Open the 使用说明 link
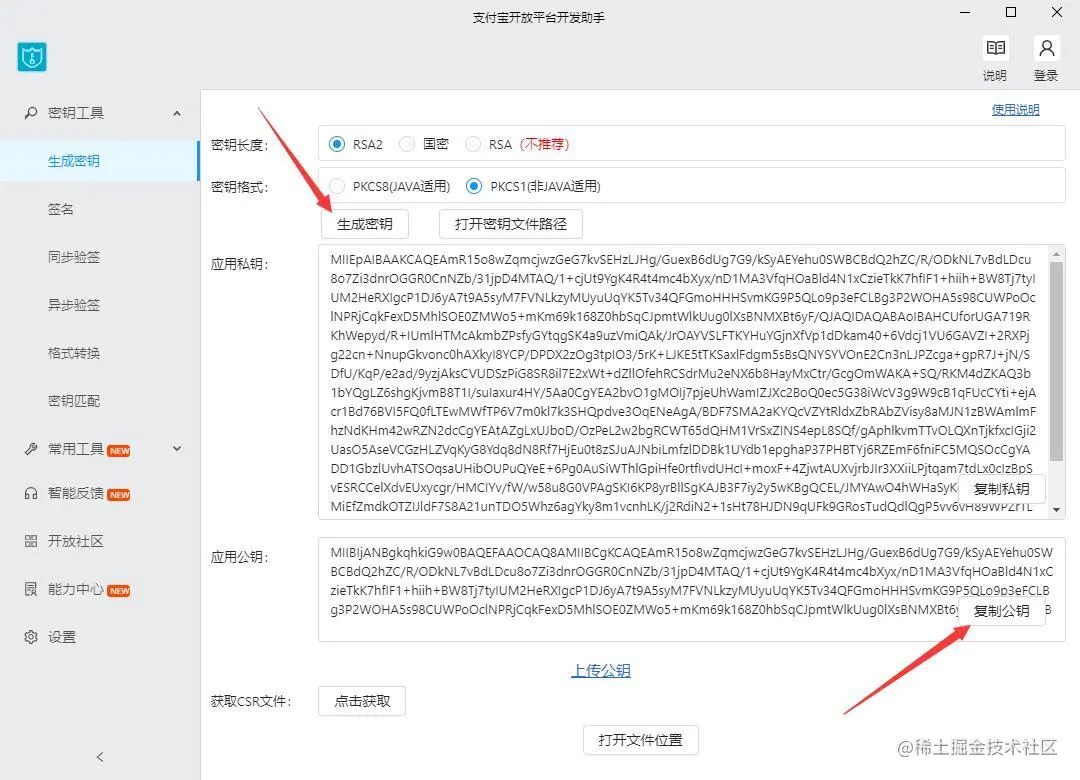This screenshot has height=780, width=1080. 1015,110
